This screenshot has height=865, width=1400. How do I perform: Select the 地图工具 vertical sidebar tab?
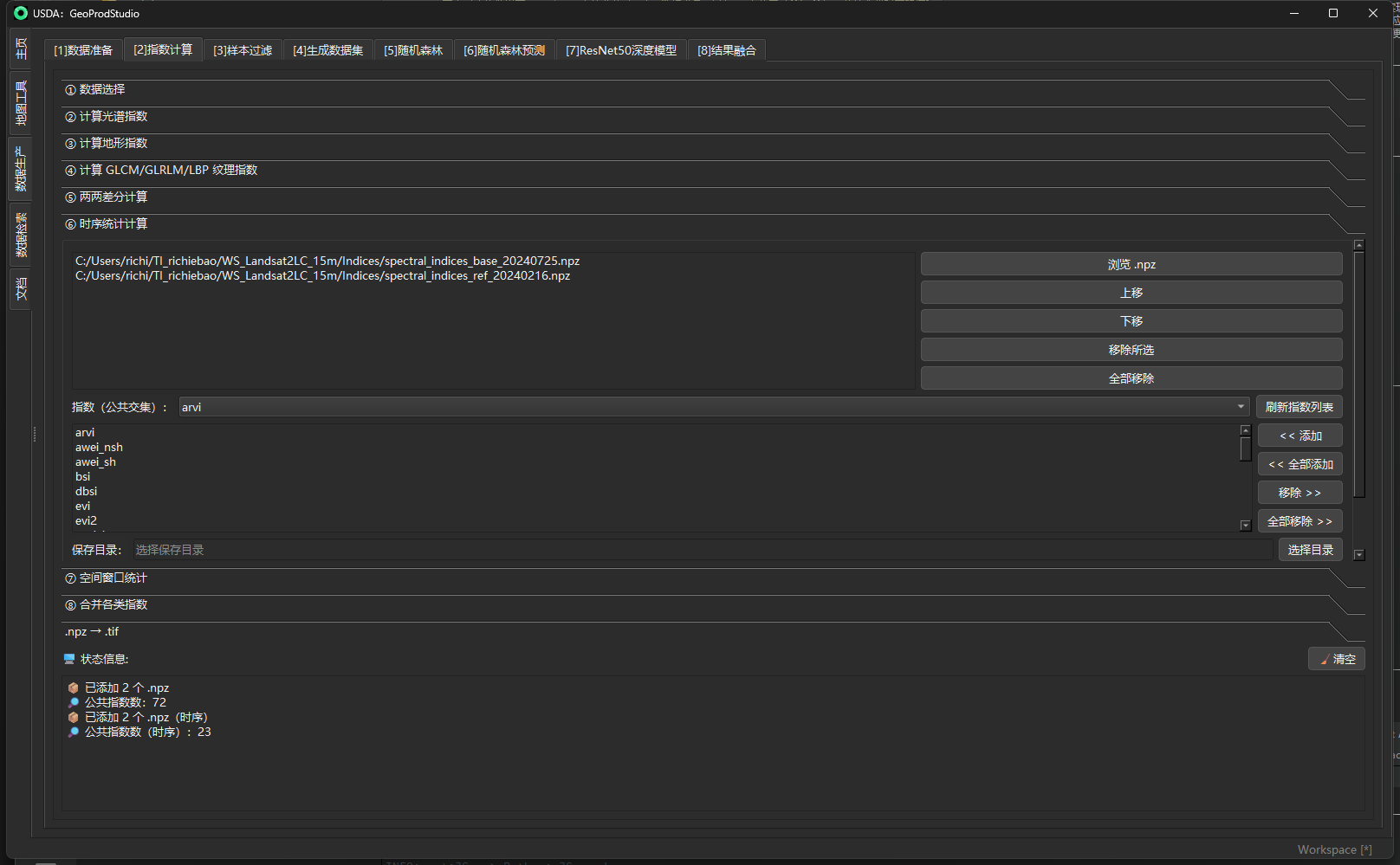21,103
